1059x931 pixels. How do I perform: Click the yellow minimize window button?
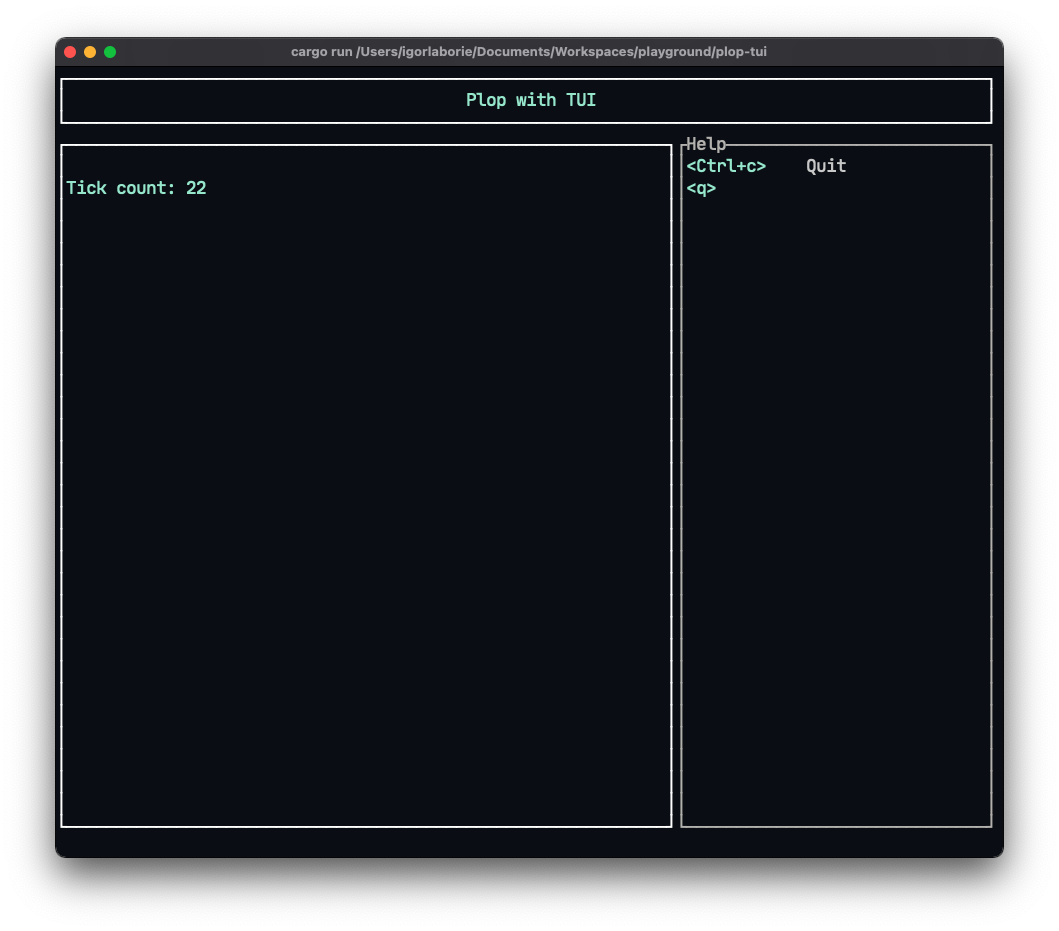pyautogui.click(x=90, y=52)
